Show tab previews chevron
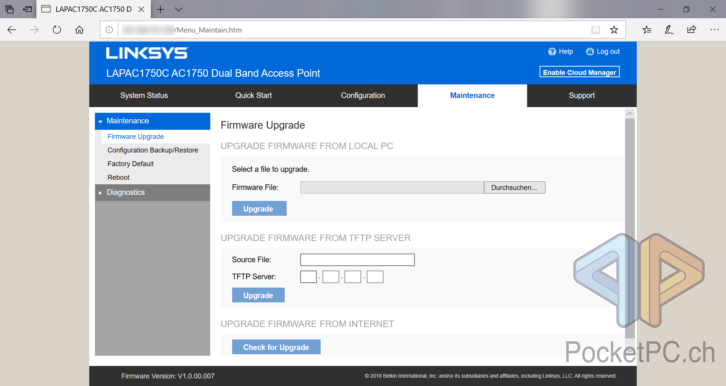 point(179,9)
